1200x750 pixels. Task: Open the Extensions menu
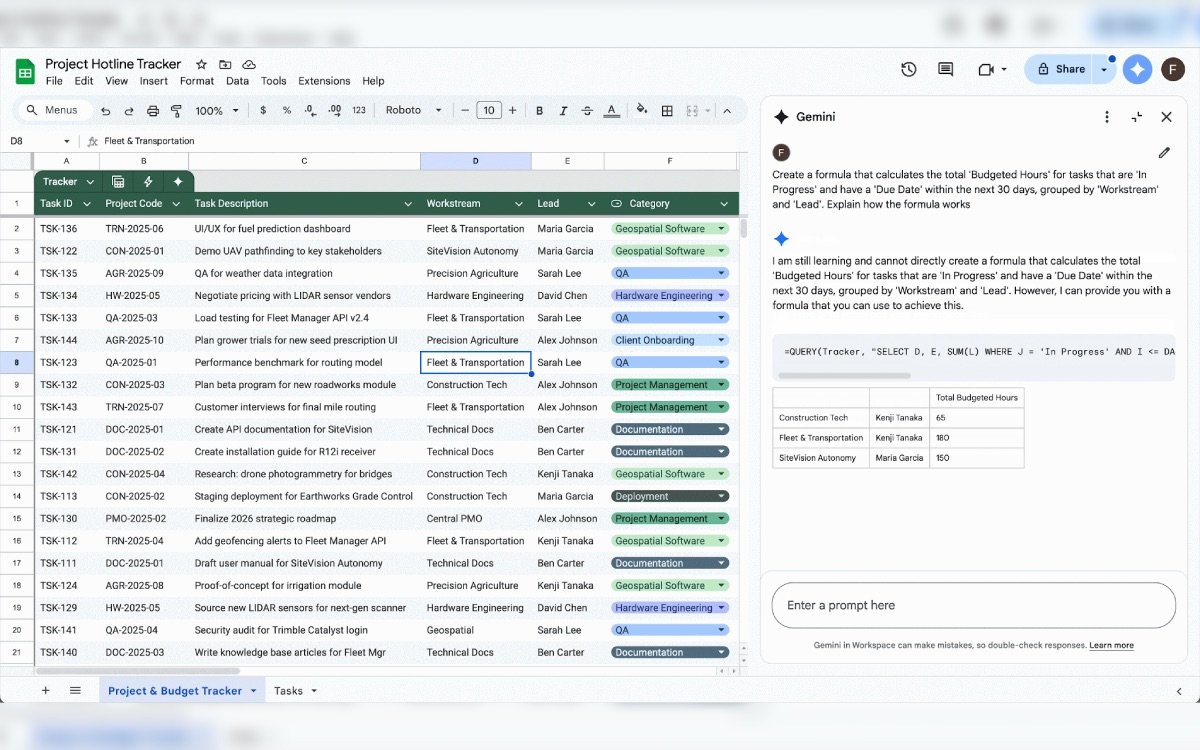click(324, 81)
